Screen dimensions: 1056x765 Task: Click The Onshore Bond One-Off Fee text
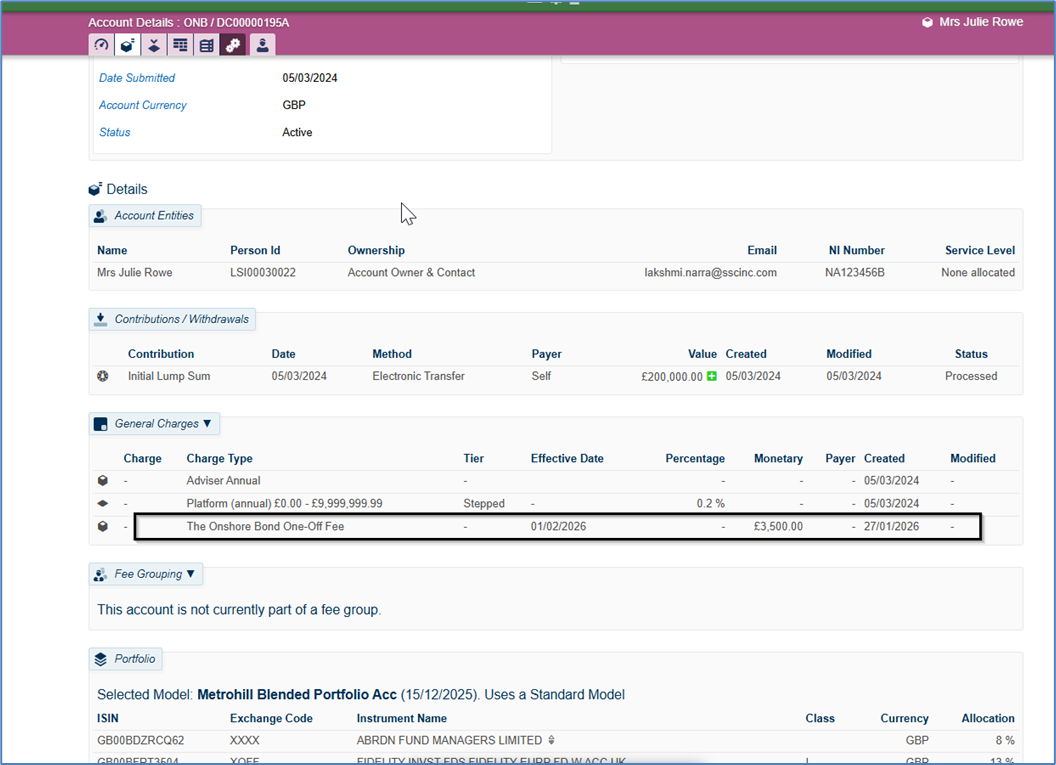click(265, 526)
